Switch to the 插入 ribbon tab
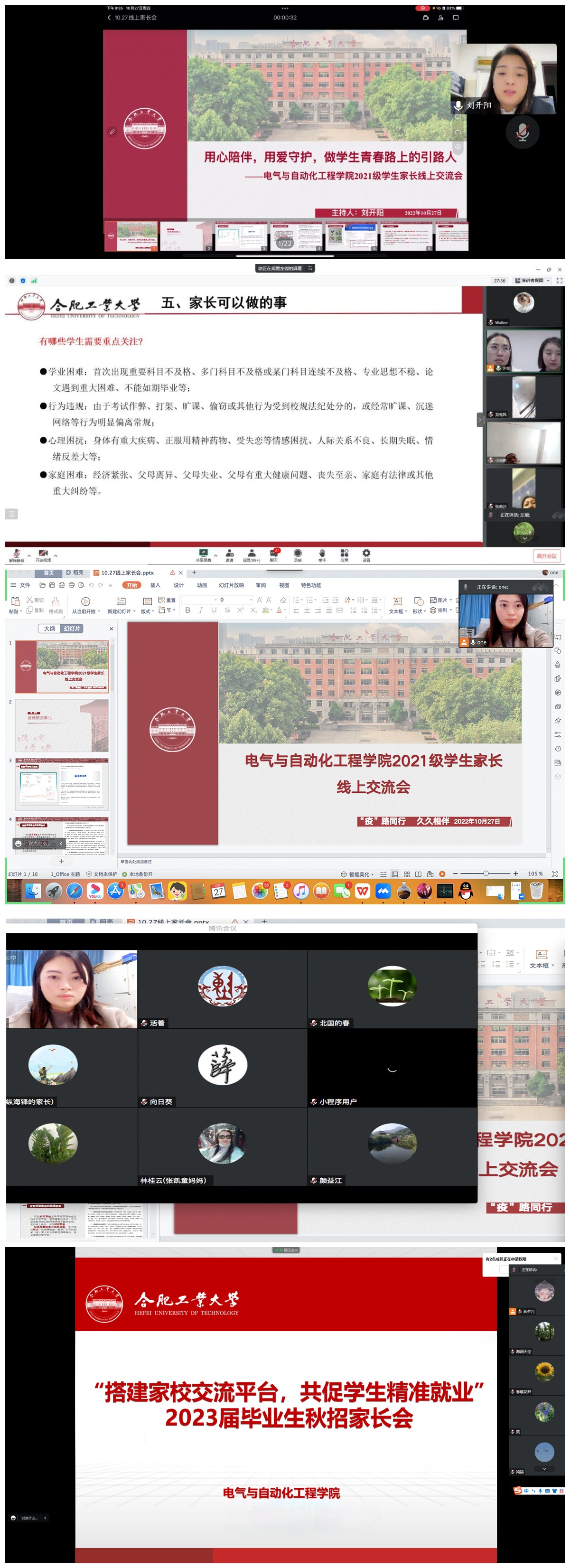The width and height of the screenshot is (570, 1568). [155, 585]
